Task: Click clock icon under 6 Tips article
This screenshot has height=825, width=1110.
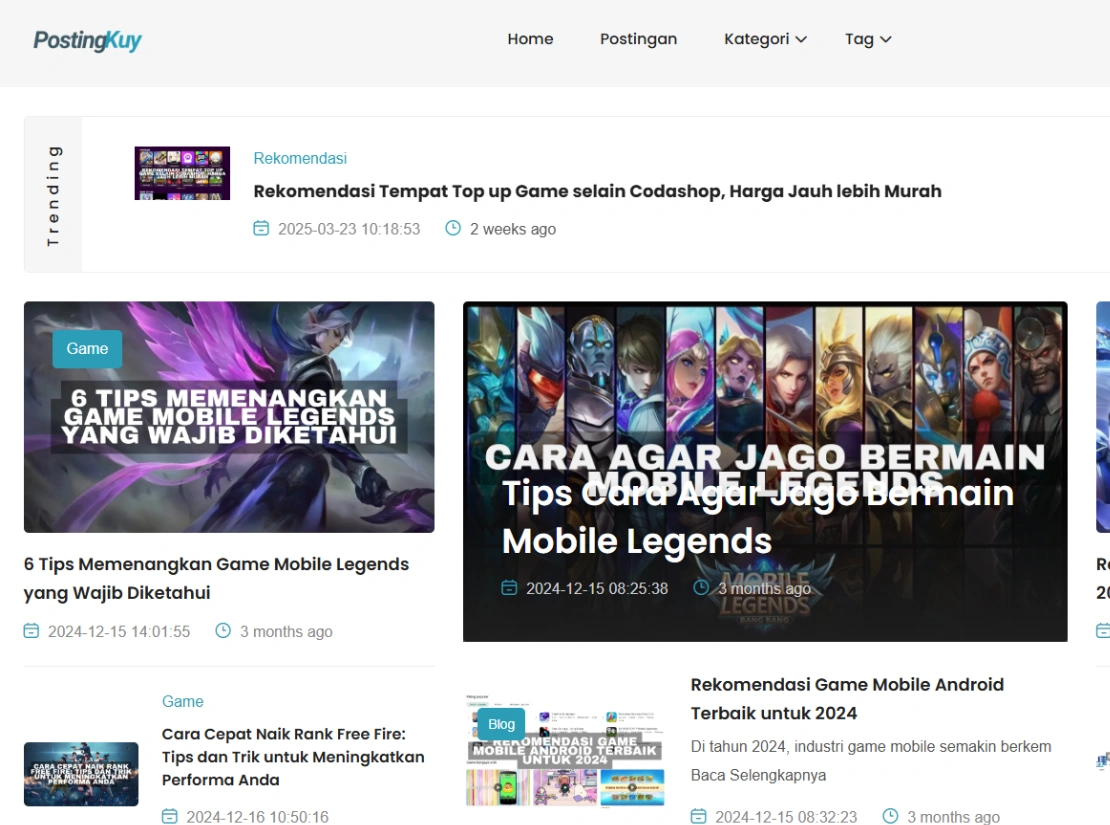Action: (223, 631)
